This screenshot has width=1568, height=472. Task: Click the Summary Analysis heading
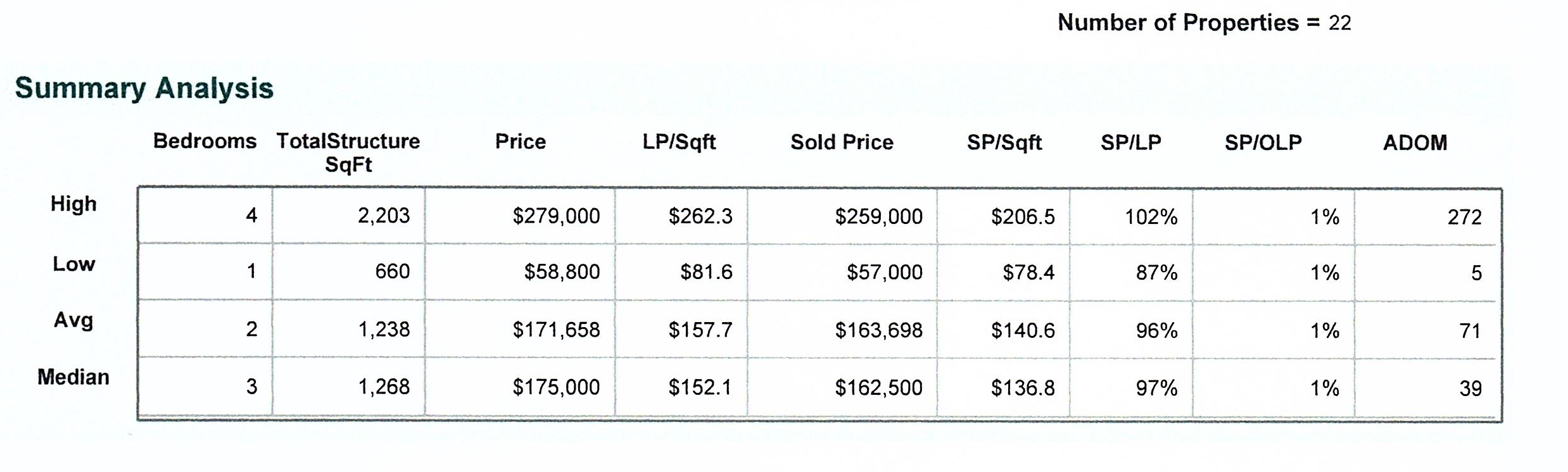(144, 88)
